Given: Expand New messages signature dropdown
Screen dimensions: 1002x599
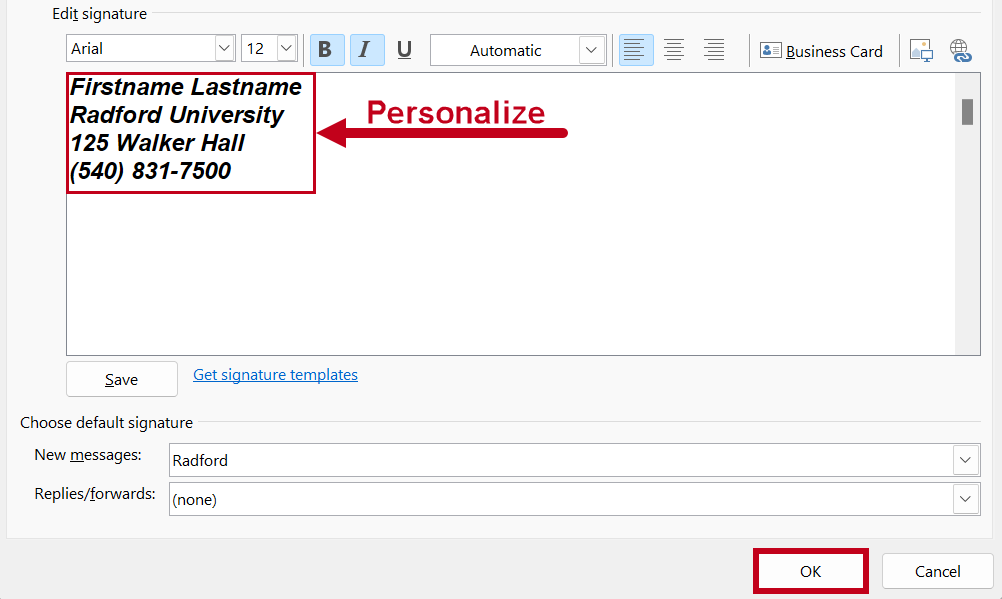Looking at the screenshot, I should tap(965, 460).
